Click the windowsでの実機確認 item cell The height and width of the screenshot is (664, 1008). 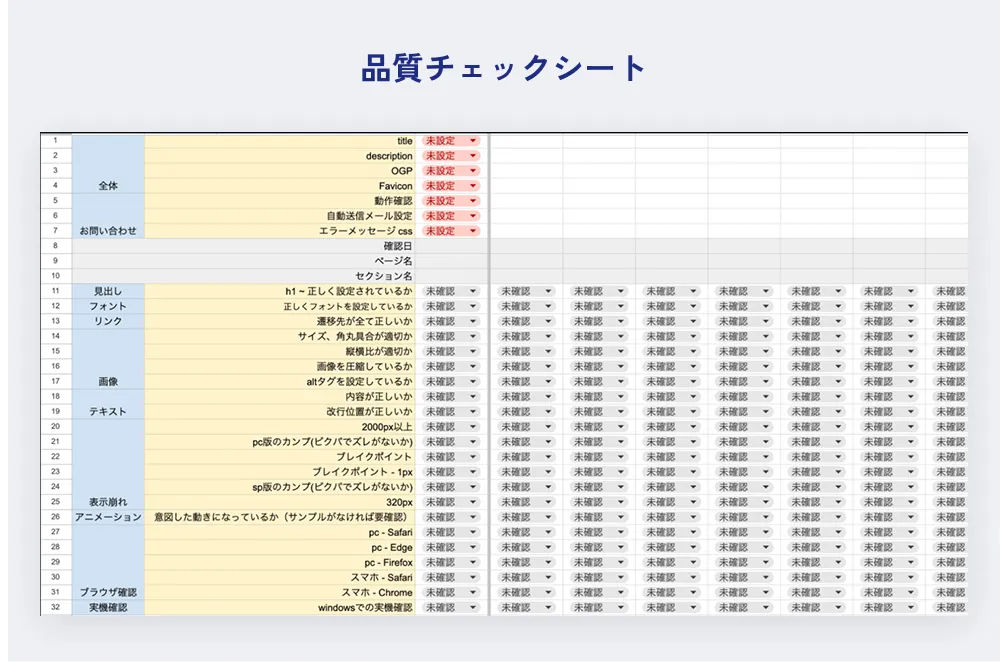(364, 607)
